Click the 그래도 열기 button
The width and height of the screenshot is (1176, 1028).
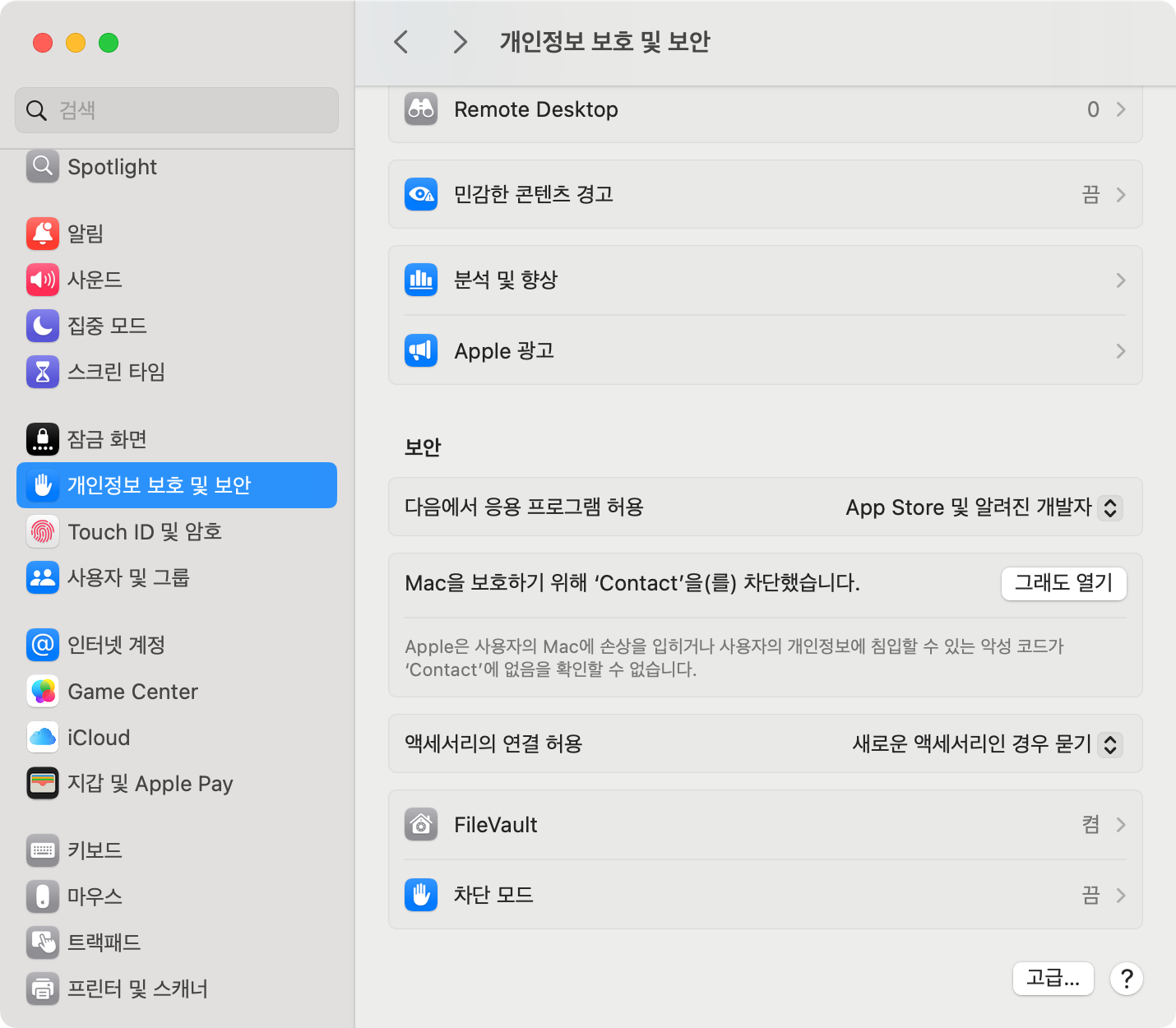pos(1063,583)
